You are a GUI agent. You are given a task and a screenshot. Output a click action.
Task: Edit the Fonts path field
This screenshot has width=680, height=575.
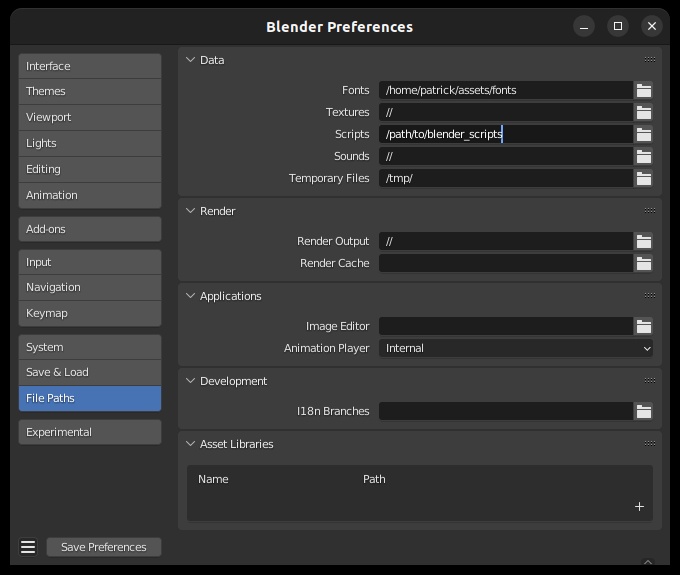point(506,90)
